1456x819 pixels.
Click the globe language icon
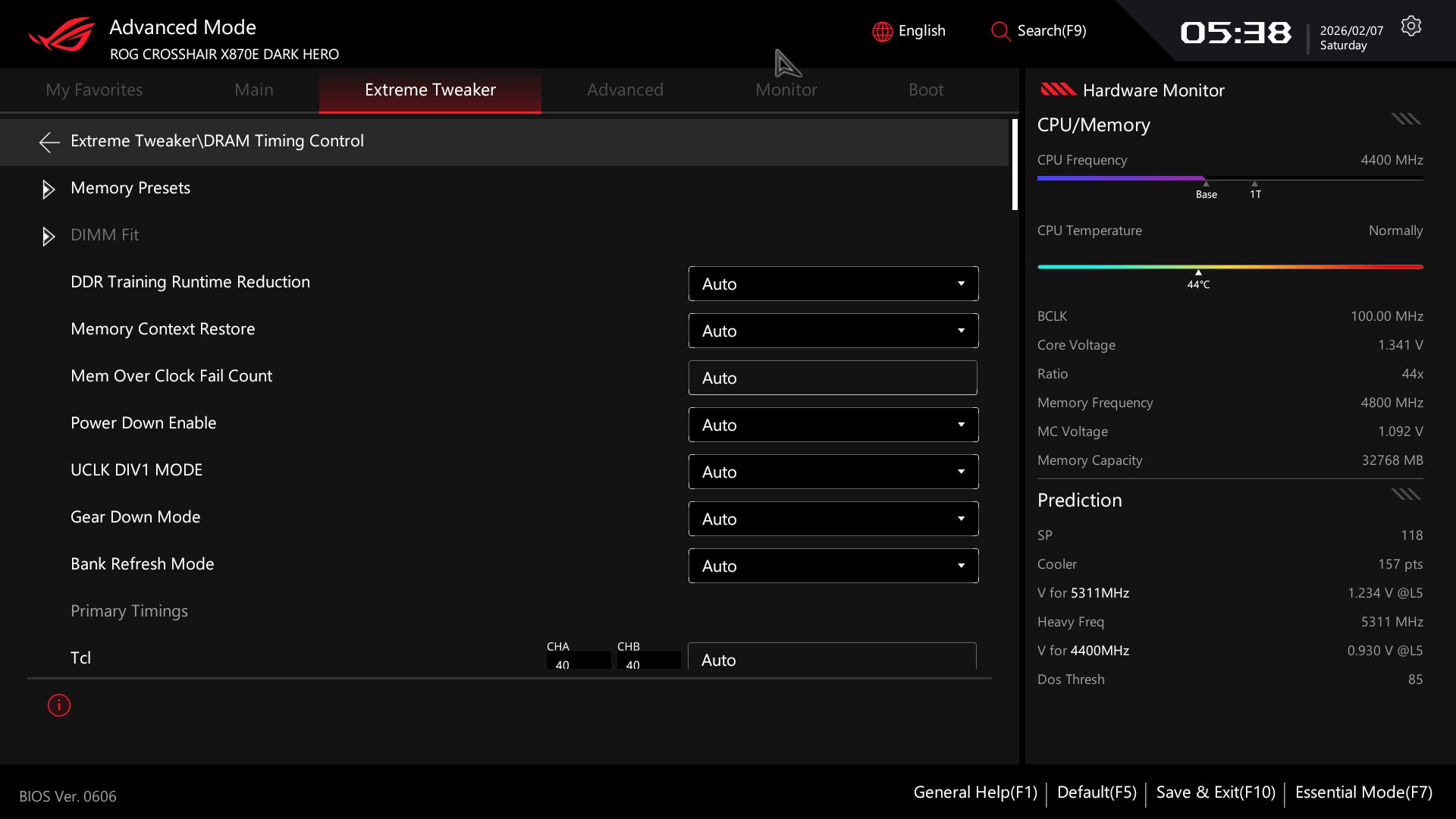(x=882, y=31)
